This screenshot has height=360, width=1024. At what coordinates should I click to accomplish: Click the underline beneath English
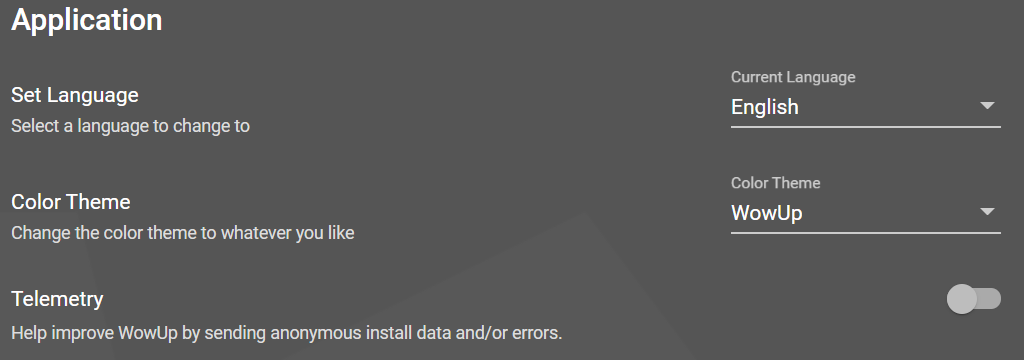tap(865, 127)
